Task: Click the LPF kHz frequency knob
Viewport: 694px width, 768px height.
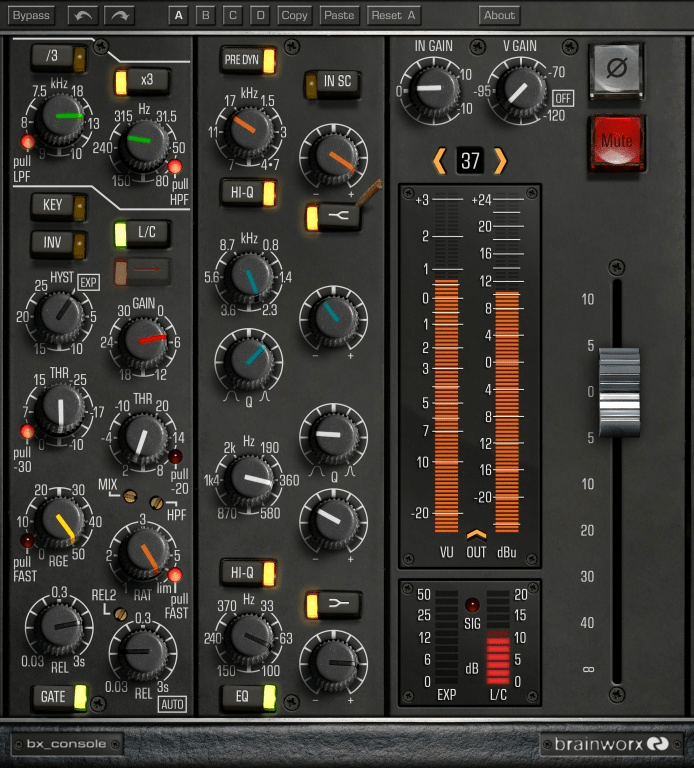Action: (x=60, y=119)
